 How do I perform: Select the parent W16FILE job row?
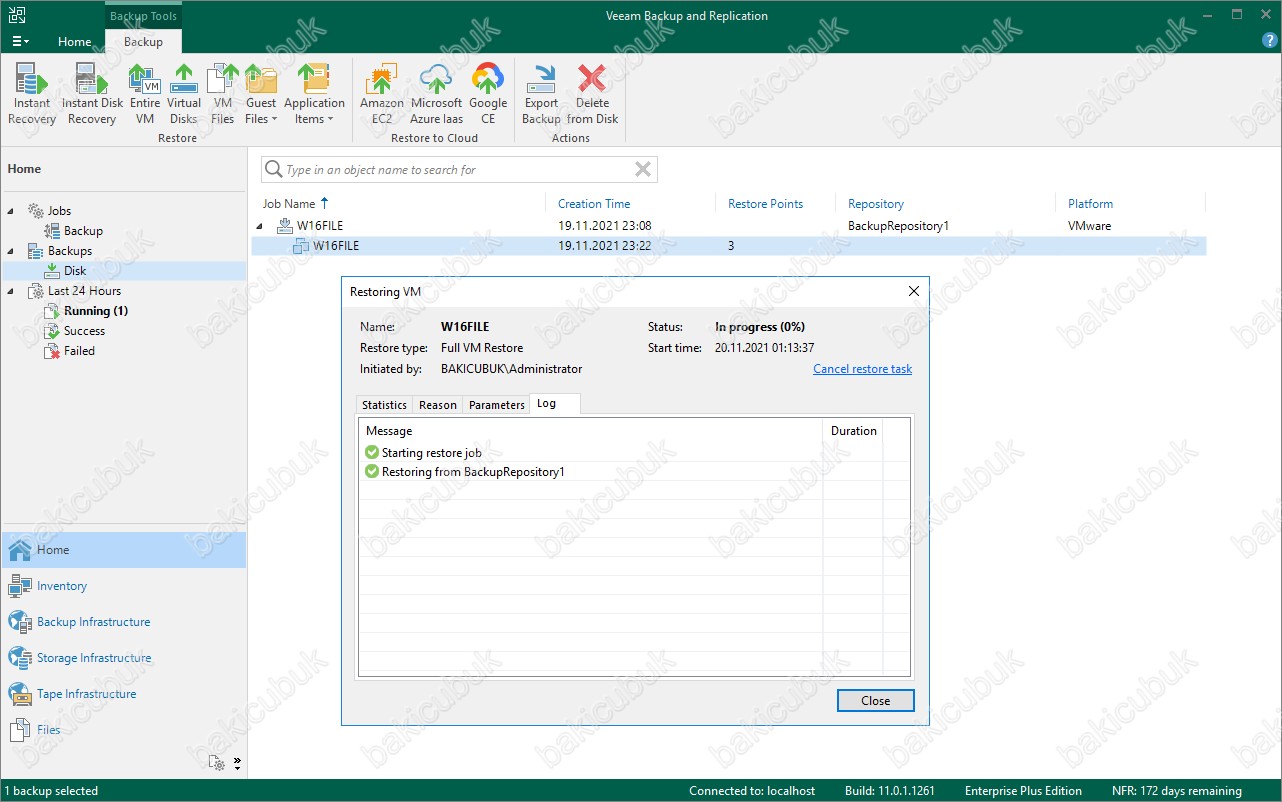[x=728, y=226]
